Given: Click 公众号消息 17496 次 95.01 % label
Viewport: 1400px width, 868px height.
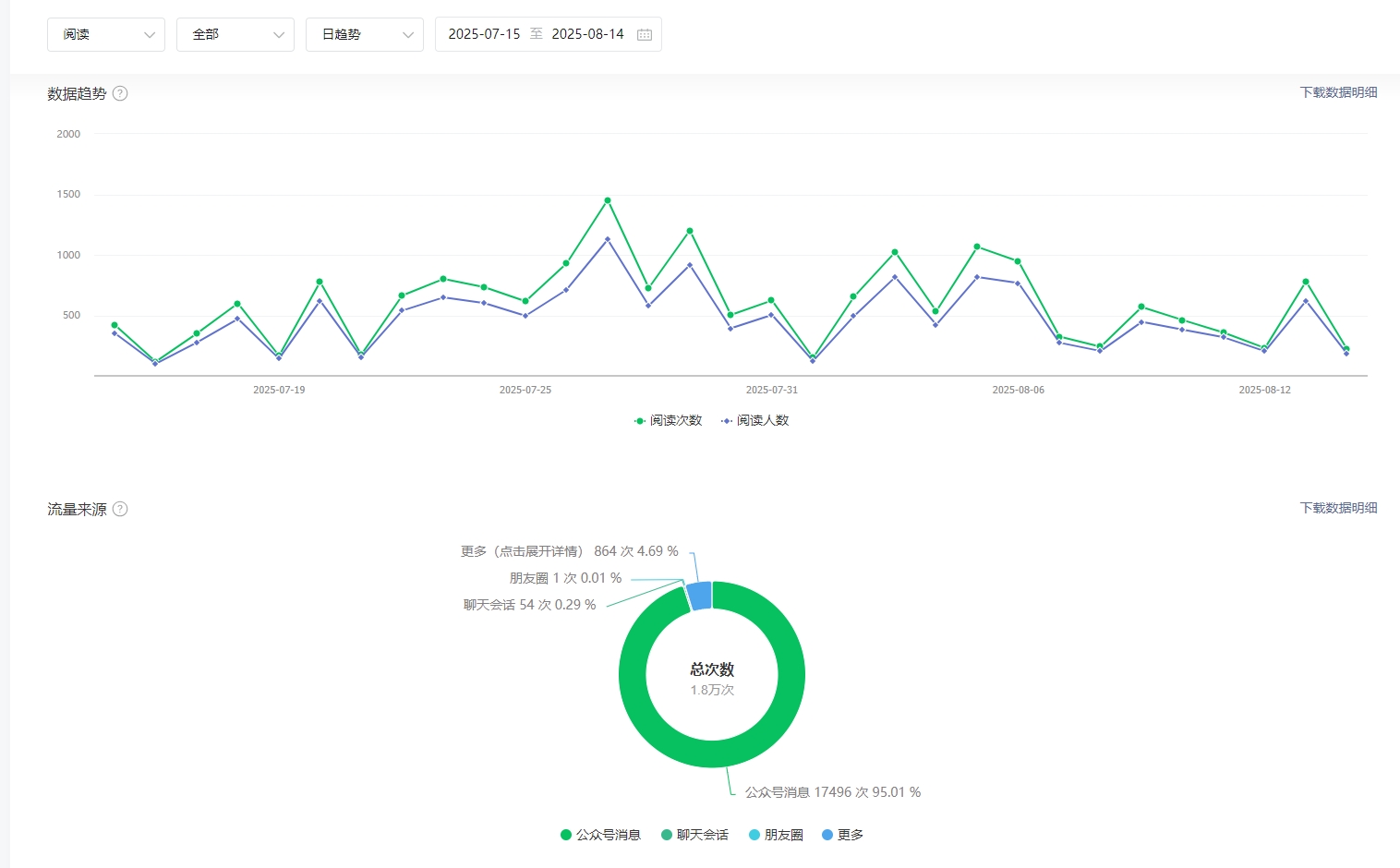Looking at the screenshot, I should (833, 792).
